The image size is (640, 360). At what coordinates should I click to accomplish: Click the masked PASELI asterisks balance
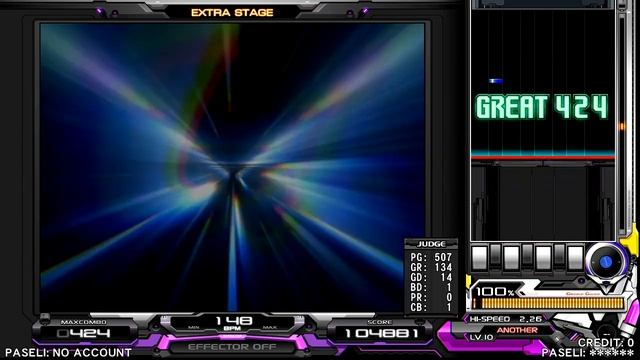[611, 353]
